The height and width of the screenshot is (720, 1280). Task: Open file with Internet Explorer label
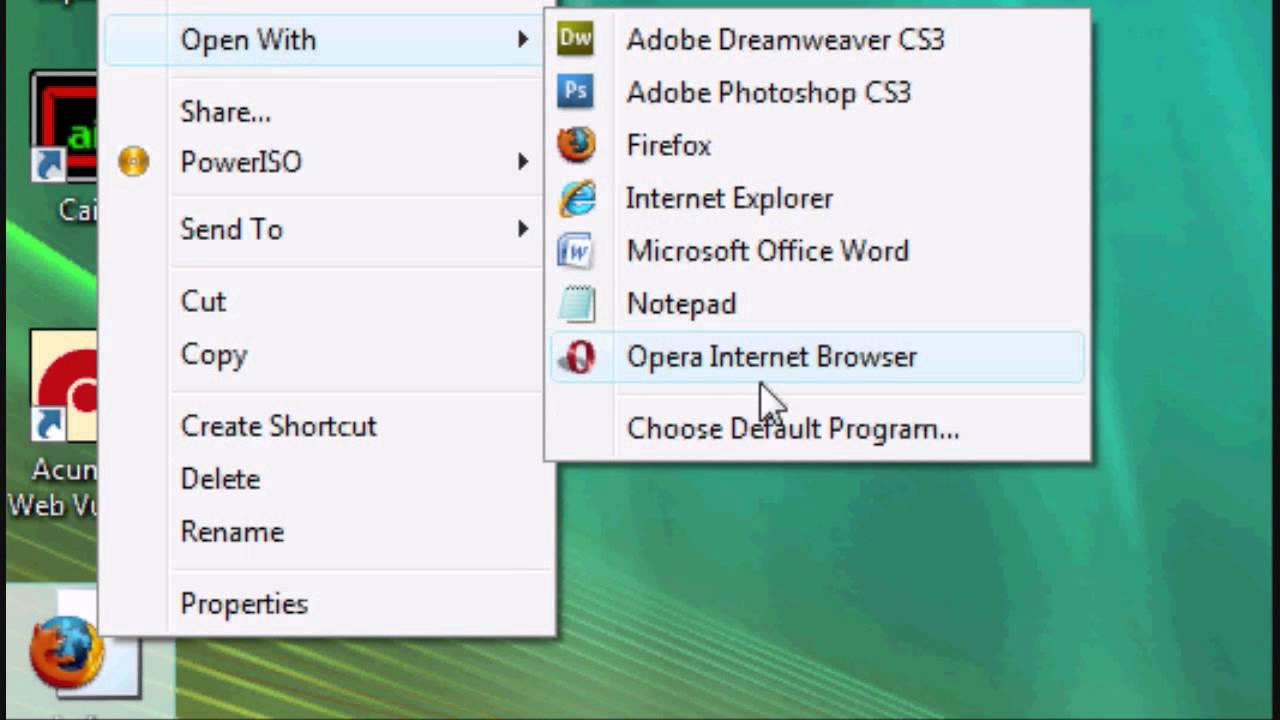pyautogui.click(x=729, y=198)
